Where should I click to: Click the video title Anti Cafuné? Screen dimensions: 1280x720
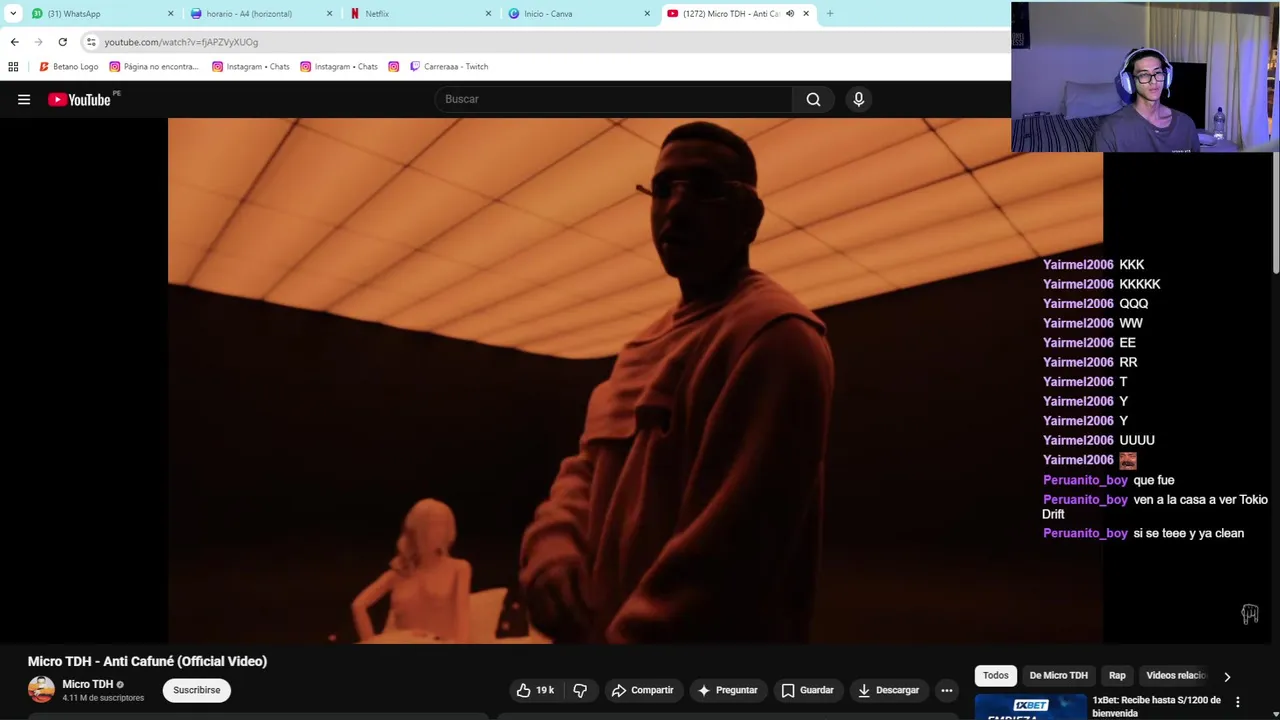147,661
